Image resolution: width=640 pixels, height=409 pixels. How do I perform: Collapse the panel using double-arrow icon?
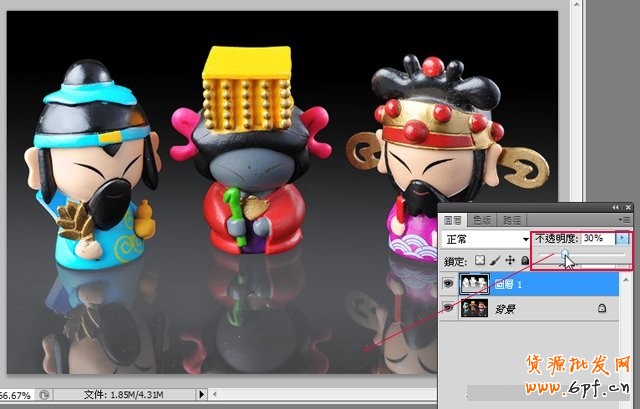[617, 205]
